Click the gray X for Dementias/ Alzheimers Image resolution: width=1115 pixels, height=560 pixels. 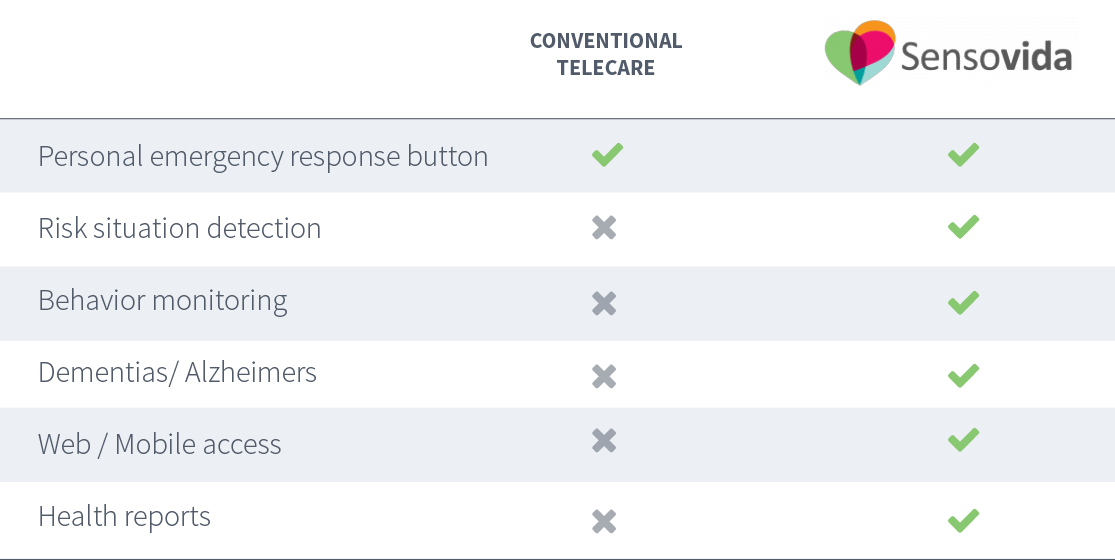point(604,376)
